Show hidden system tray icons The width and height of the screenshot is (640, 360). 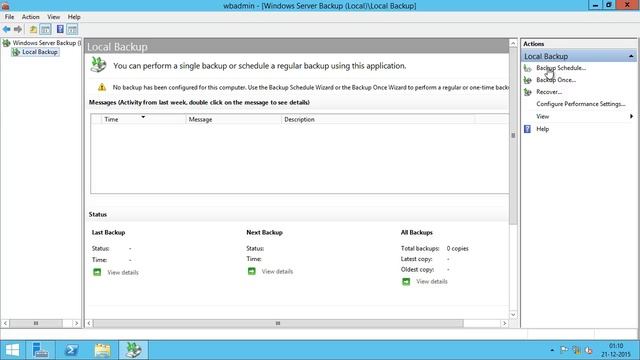click(x=552, y=350)
